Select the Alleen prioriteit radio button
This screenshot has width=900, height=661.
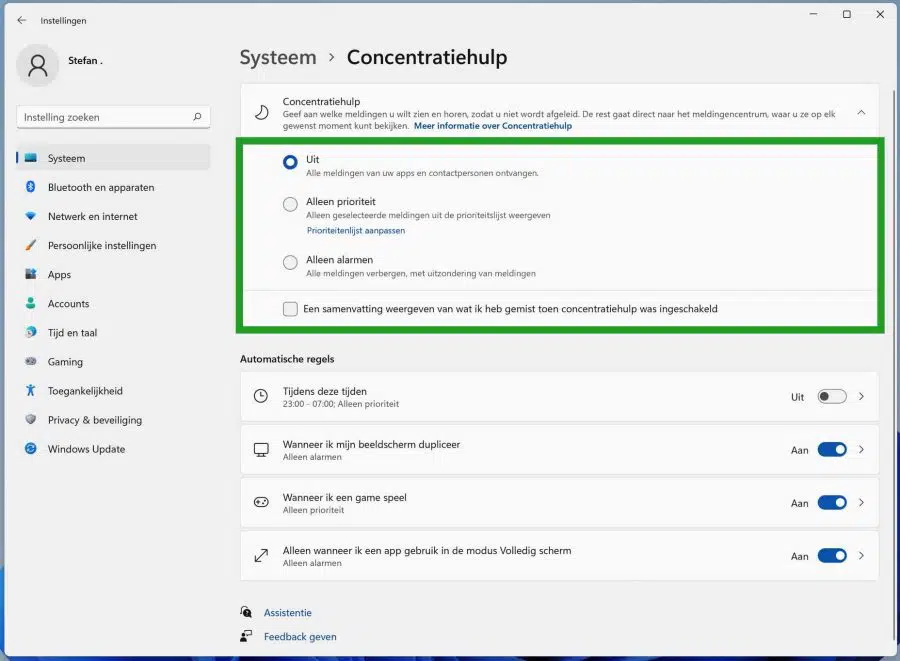(290, 204)
